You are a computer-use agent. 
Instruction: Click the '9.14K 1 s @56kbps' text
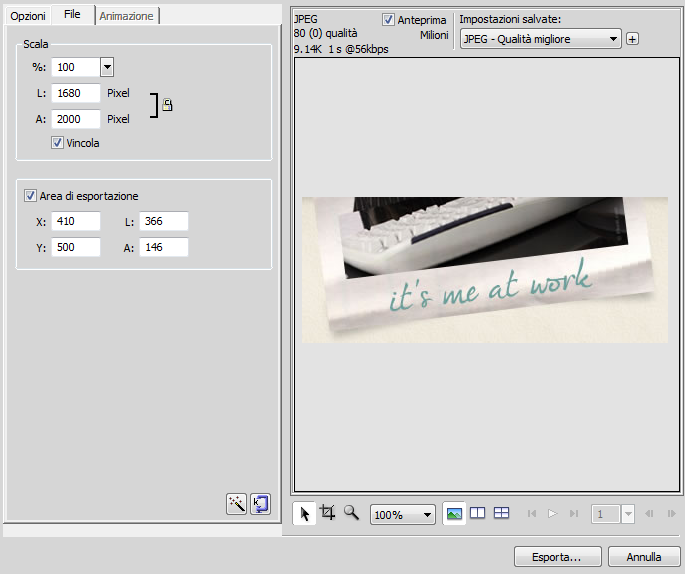click(341, 49)
